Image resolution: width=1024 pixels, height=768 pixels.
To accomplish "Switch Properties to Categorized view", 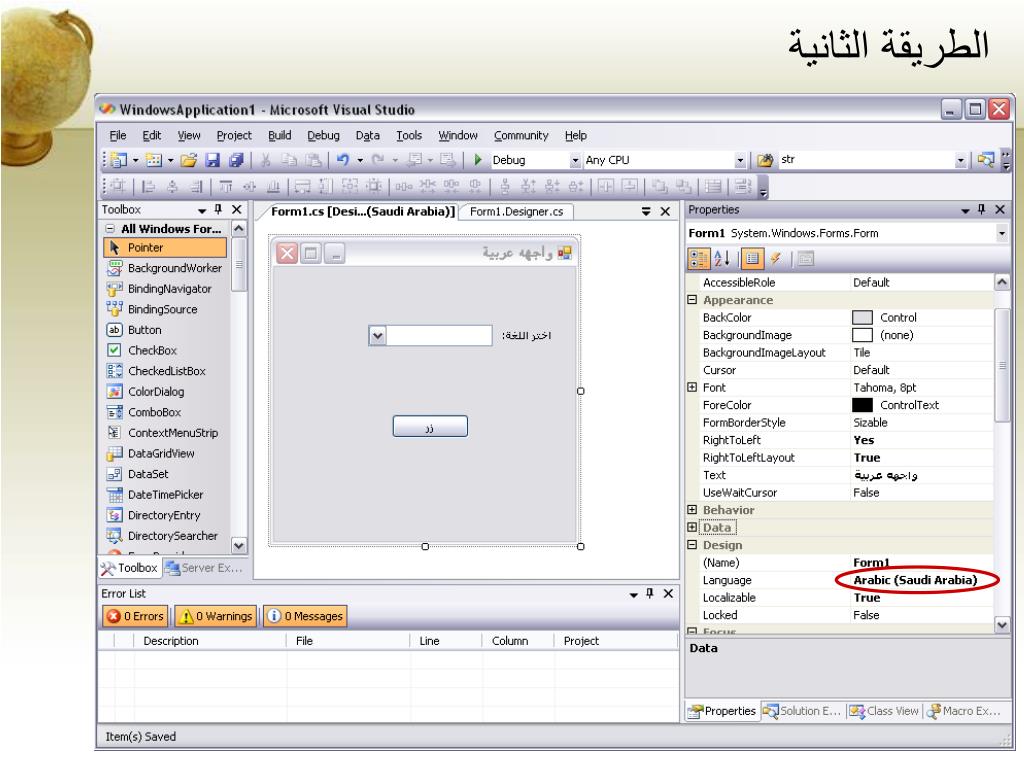I will coord(698,259).
